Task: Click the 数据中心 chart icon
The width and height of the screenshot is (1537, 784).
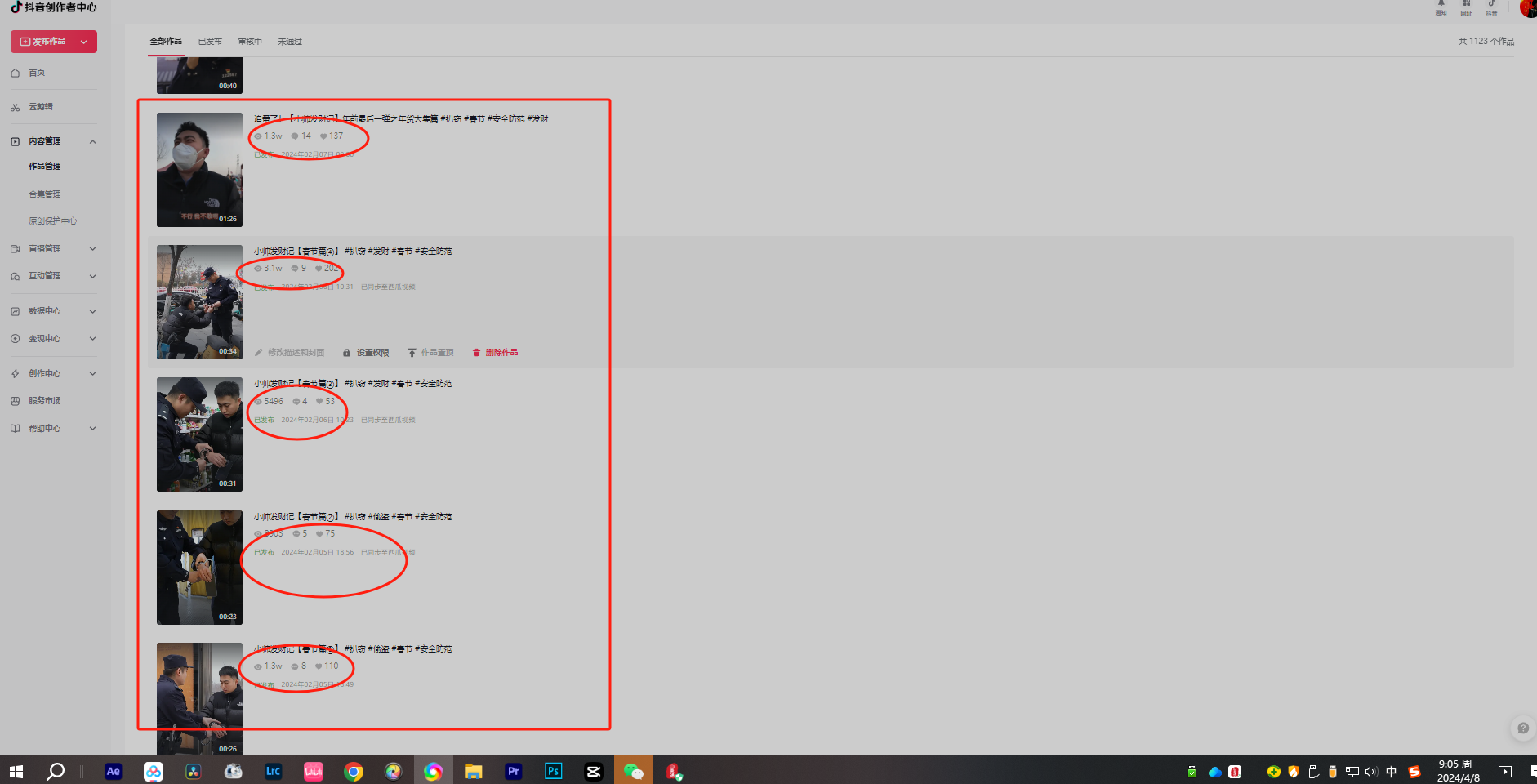Action: click(x=15, y=311)
